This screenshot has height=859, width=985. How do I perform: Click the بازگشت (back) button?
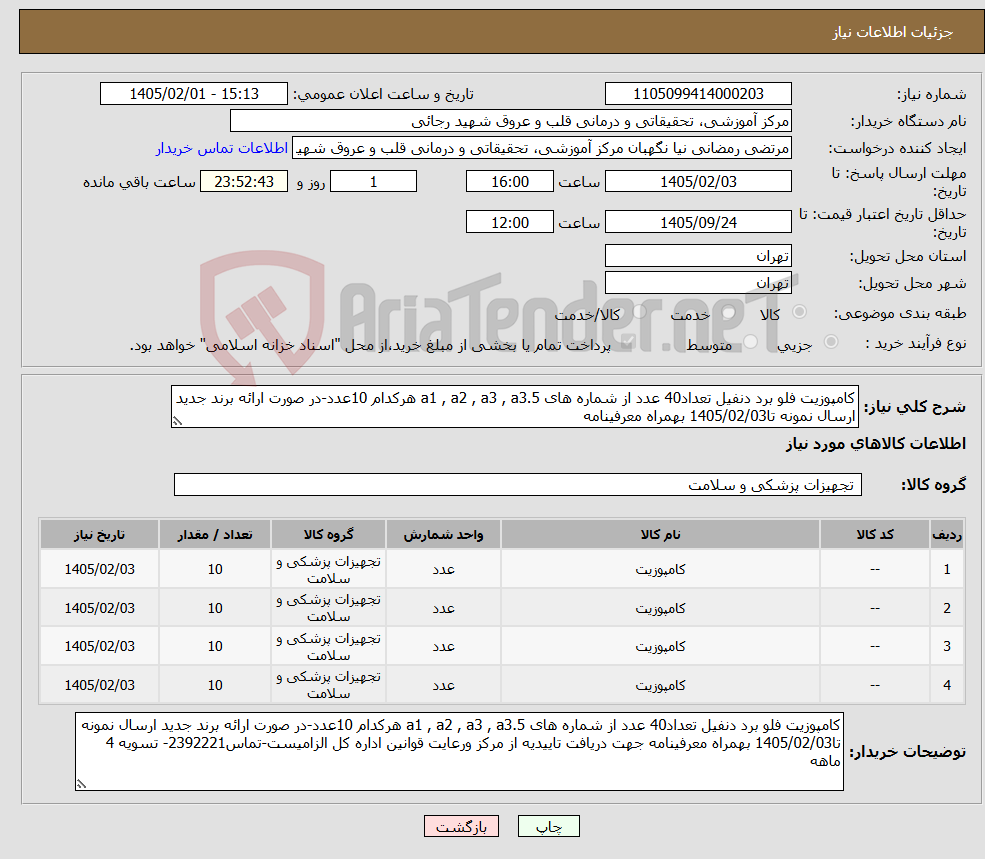[461, 826]
